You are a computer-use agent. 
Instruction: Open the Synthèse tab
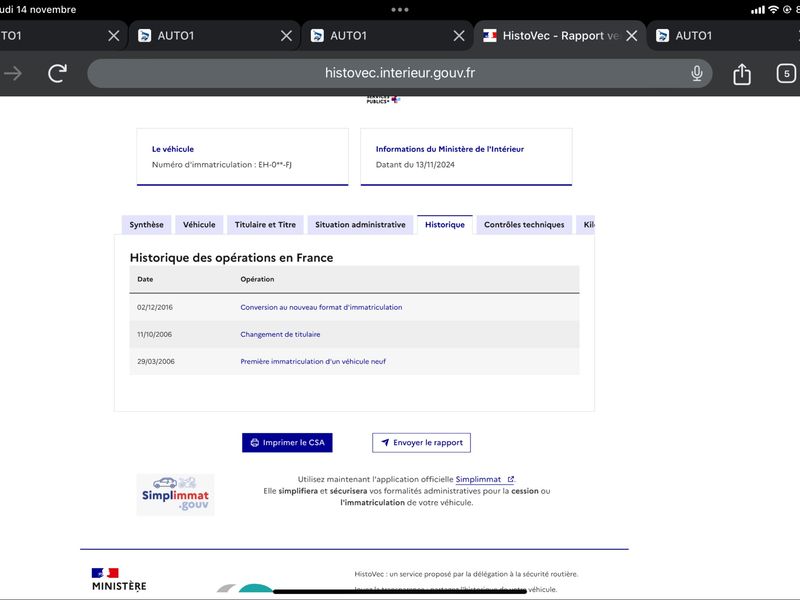click(146, 224)
